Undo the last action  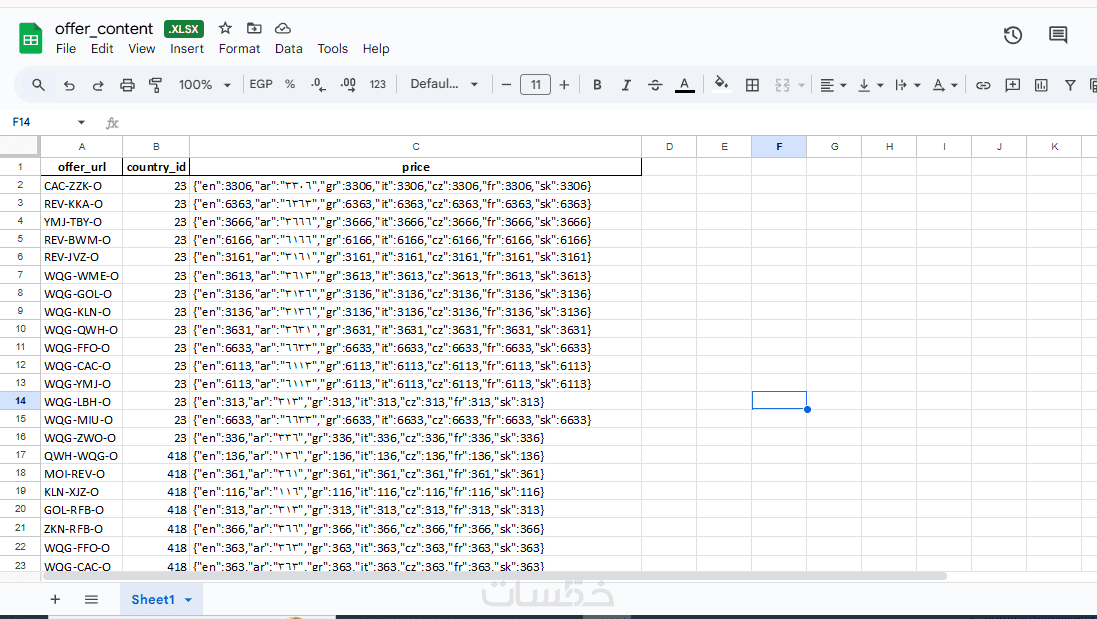(69, 85)
